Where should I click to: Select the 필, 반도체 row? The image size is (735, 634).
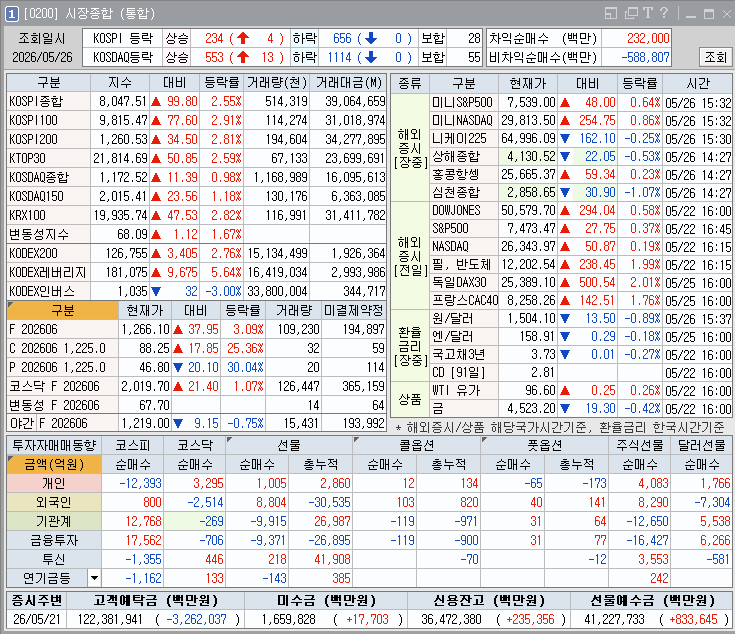580,265
